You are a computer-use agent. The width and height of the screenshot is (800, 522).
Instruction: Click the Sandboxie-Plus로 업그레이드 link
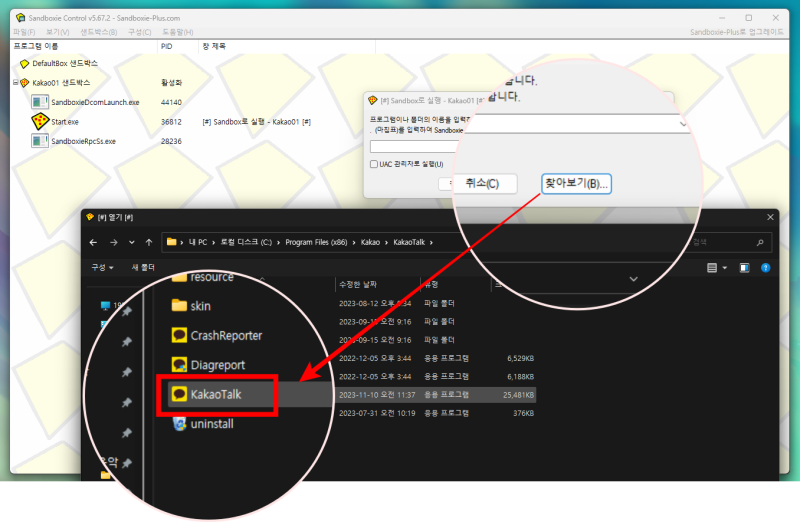pyautogui.click(x=737, y=32)
